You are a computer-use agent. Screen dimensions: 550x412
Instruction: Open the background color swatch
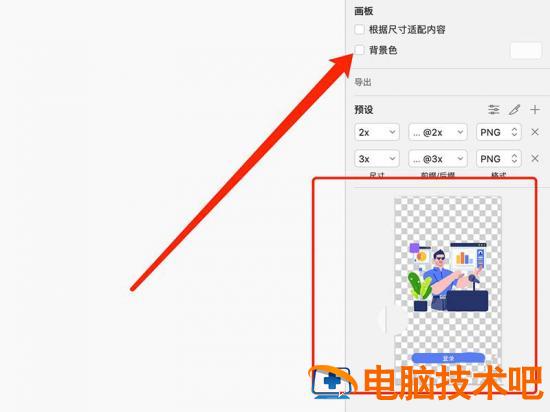tap(525, 50)
